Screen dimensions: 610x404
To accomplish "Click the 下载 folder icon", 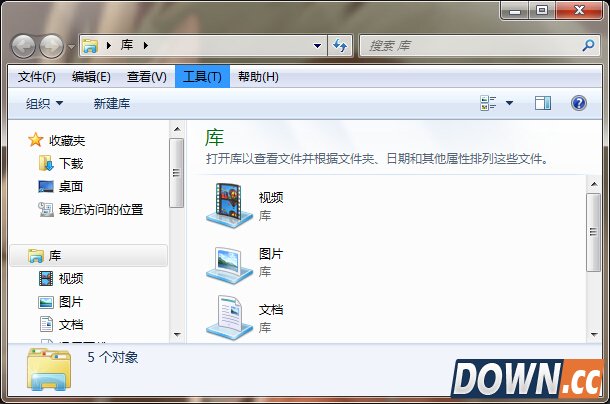I will (46, 163).
